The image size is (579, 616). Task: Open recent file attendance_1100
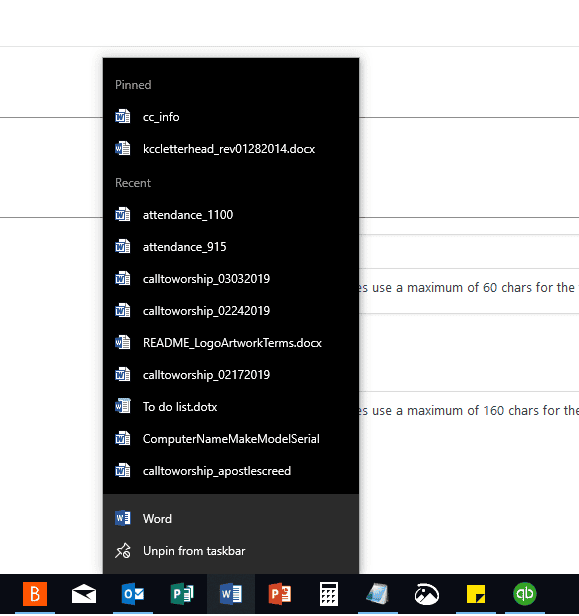[231, 215]
